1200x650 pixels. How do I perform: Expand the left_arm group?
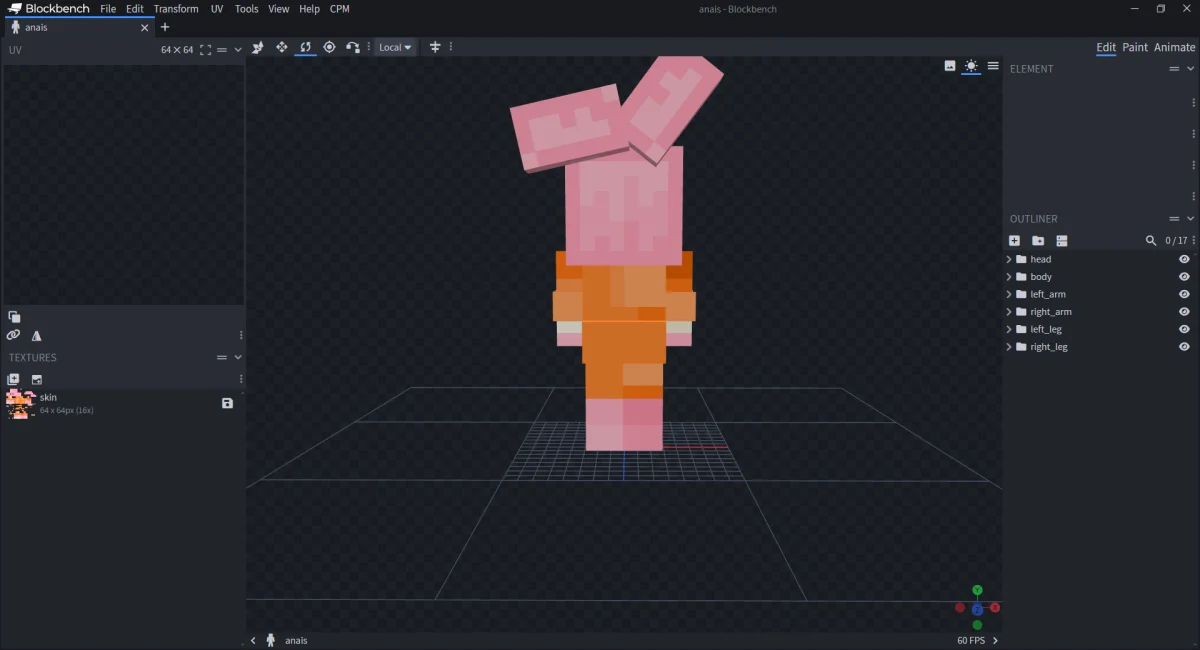[x=1009, y=294]
